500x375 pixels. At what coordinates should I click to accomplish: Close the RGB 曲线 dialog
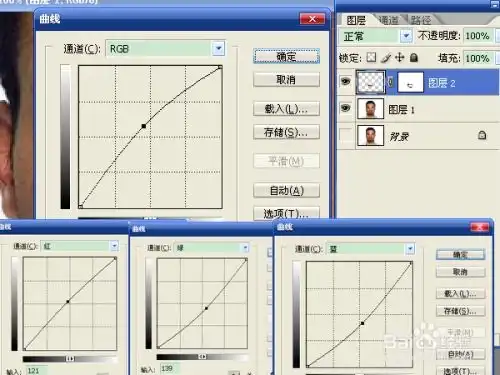point(312,19)
